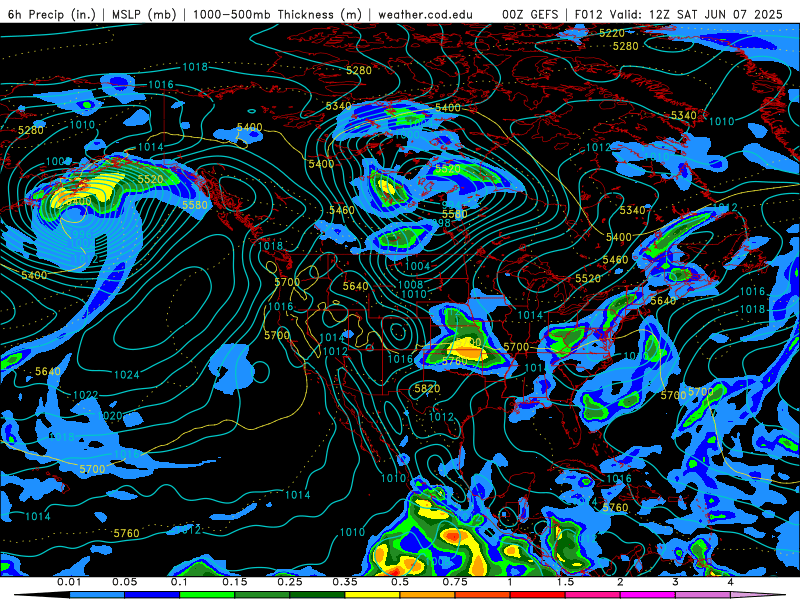Screen dimensions: 800x600
Task: Click the 0.05 legend value
Action: (x=124, y=582)
